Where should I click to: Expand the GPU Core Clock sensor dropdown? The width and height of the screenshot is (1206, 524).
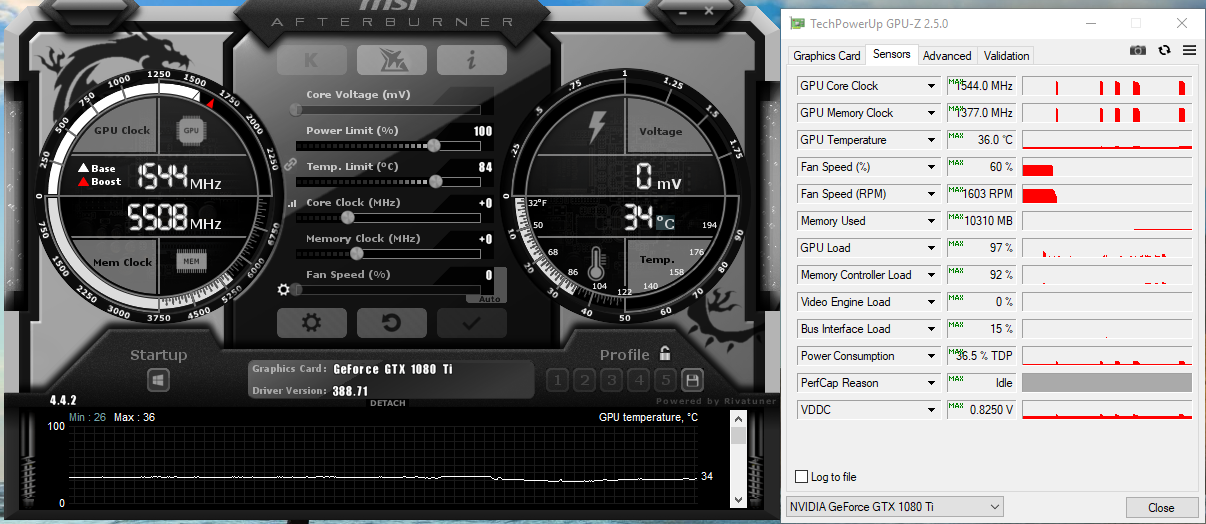pos(932,86)
